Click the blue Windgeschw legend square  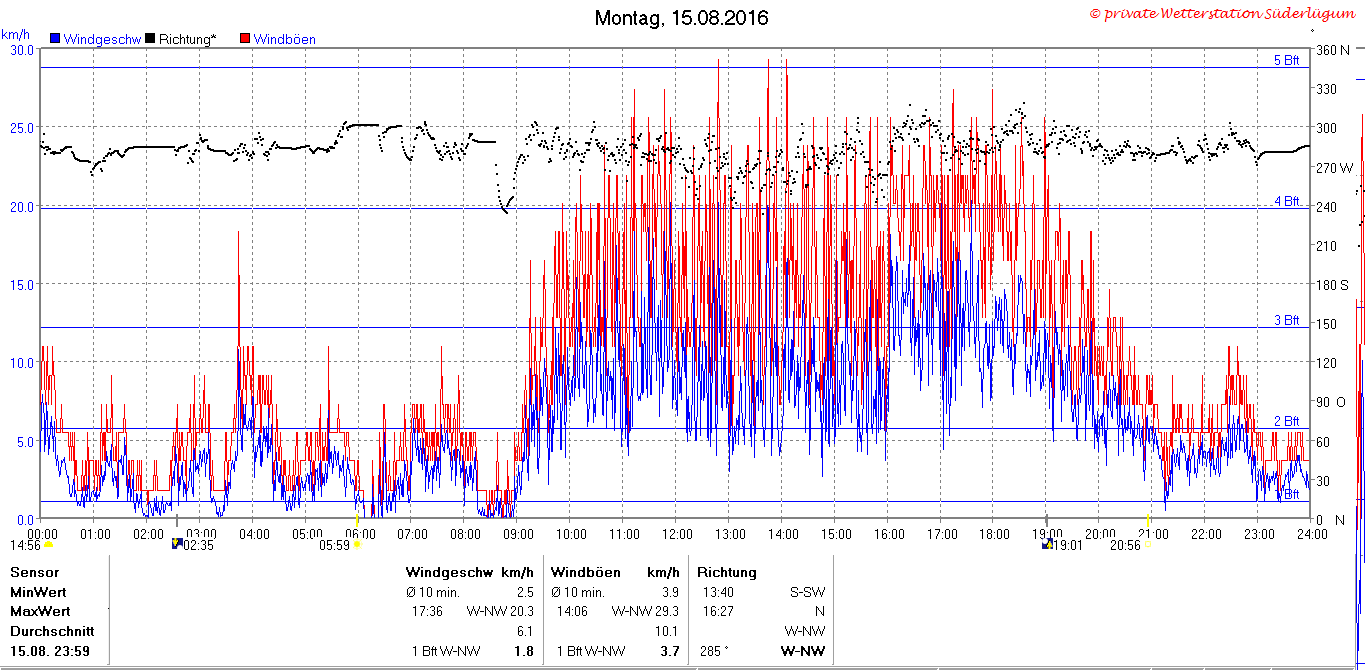[x=55, y=39]
